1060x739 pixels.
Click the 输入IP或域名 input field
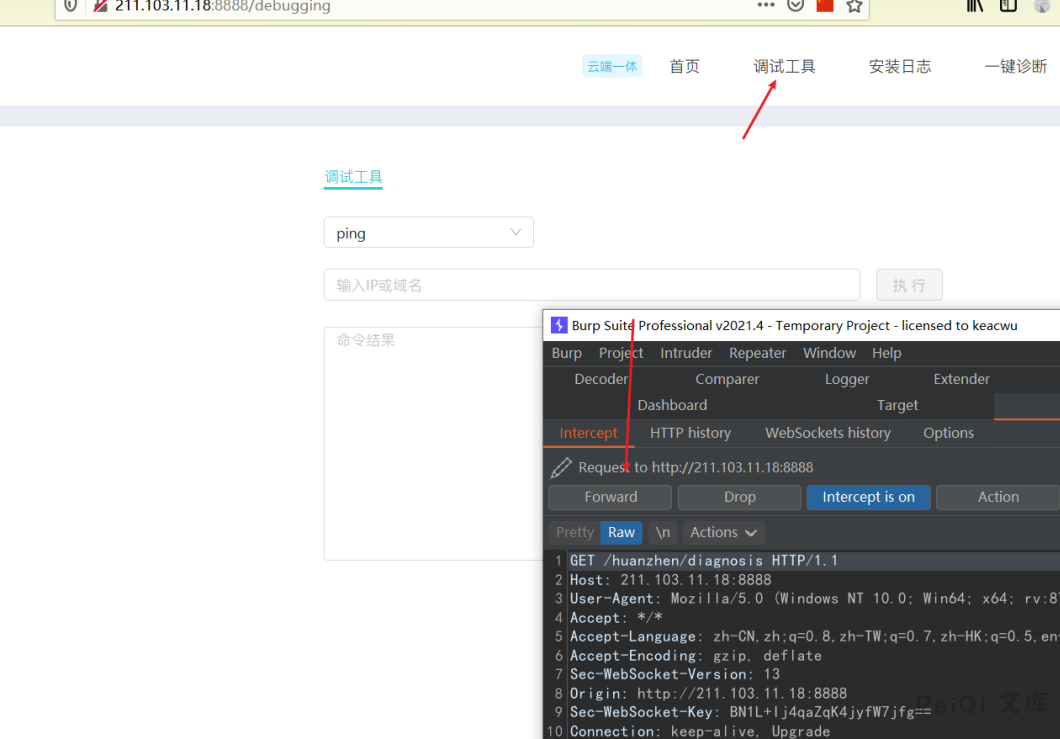click(x=591, y=285)
